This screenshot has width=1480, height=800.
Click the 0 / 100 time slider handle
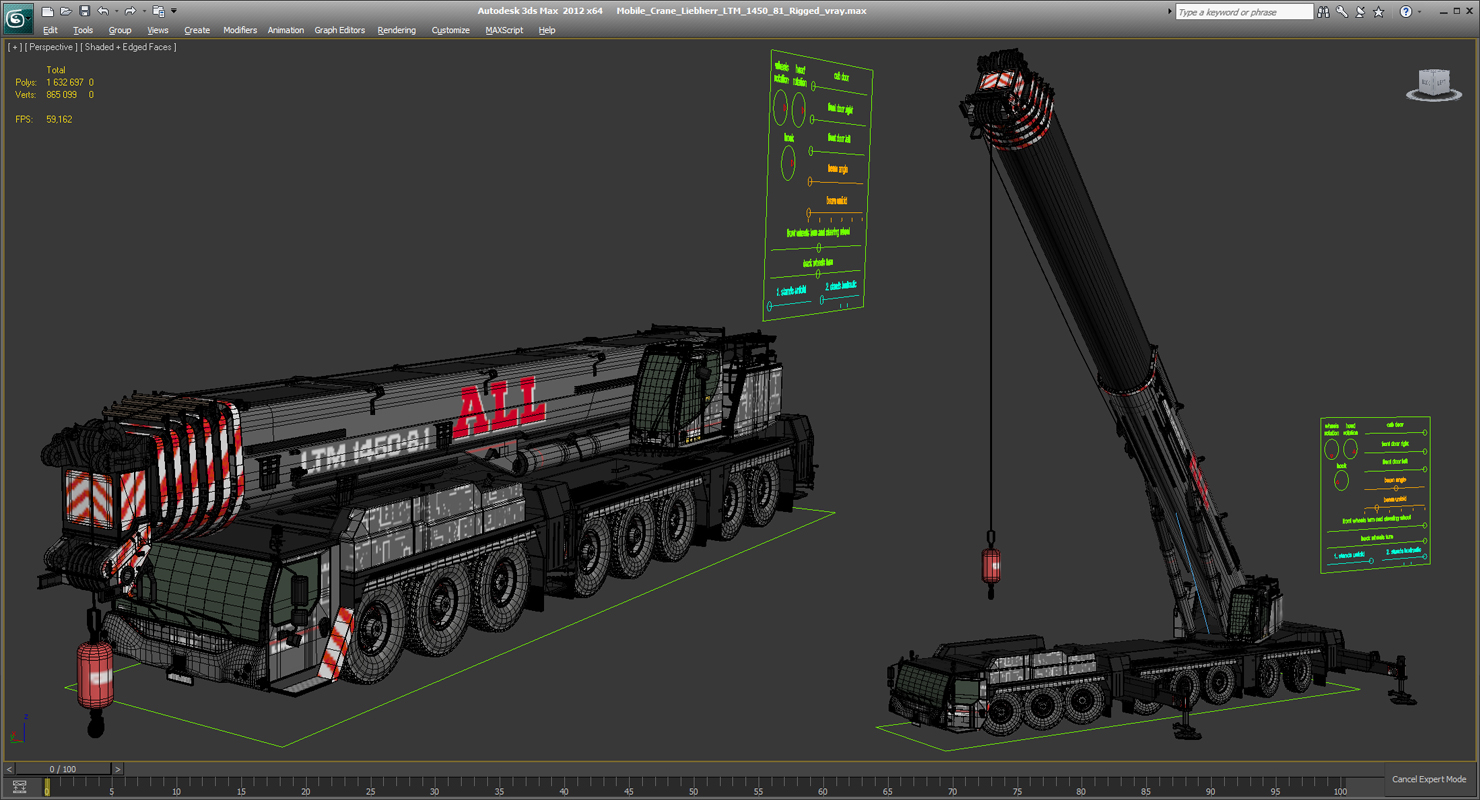tap(63, 769)
